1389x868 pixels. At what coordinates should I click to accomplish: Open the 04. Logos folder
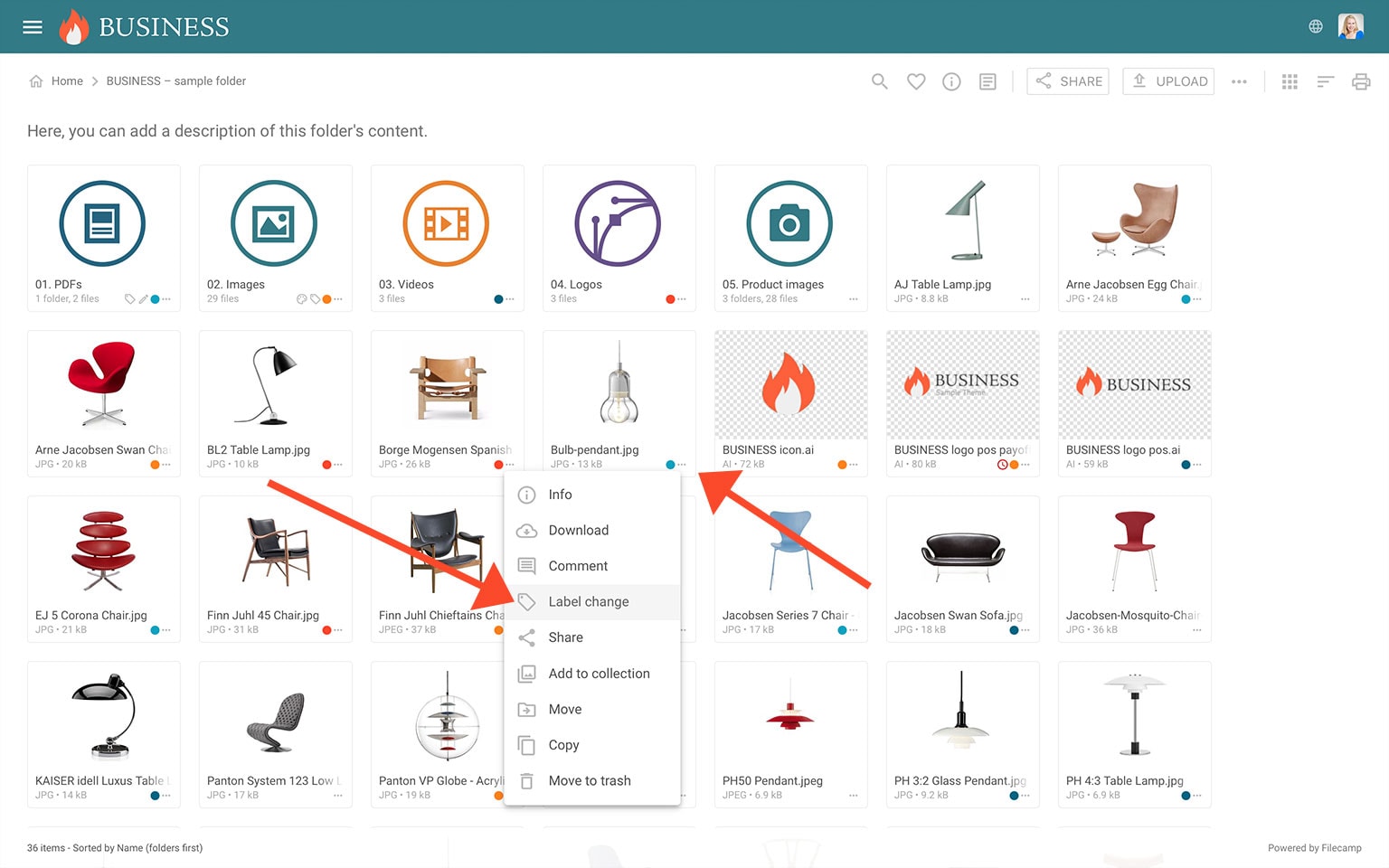[619, 238]
